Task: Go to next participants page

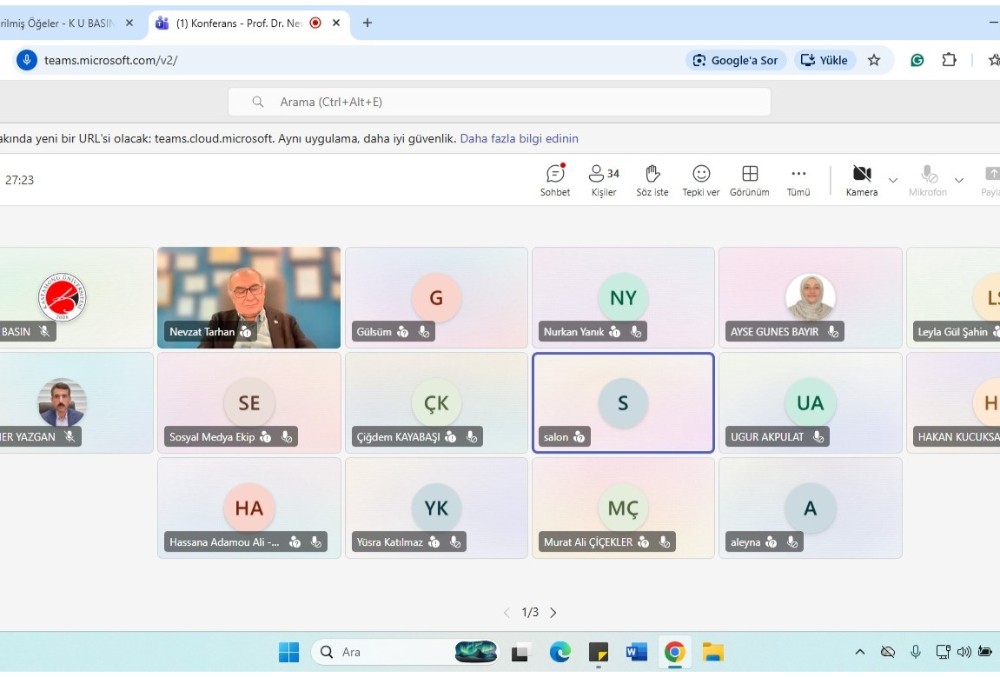Action: pyautogui.click(x=553, y=613)
